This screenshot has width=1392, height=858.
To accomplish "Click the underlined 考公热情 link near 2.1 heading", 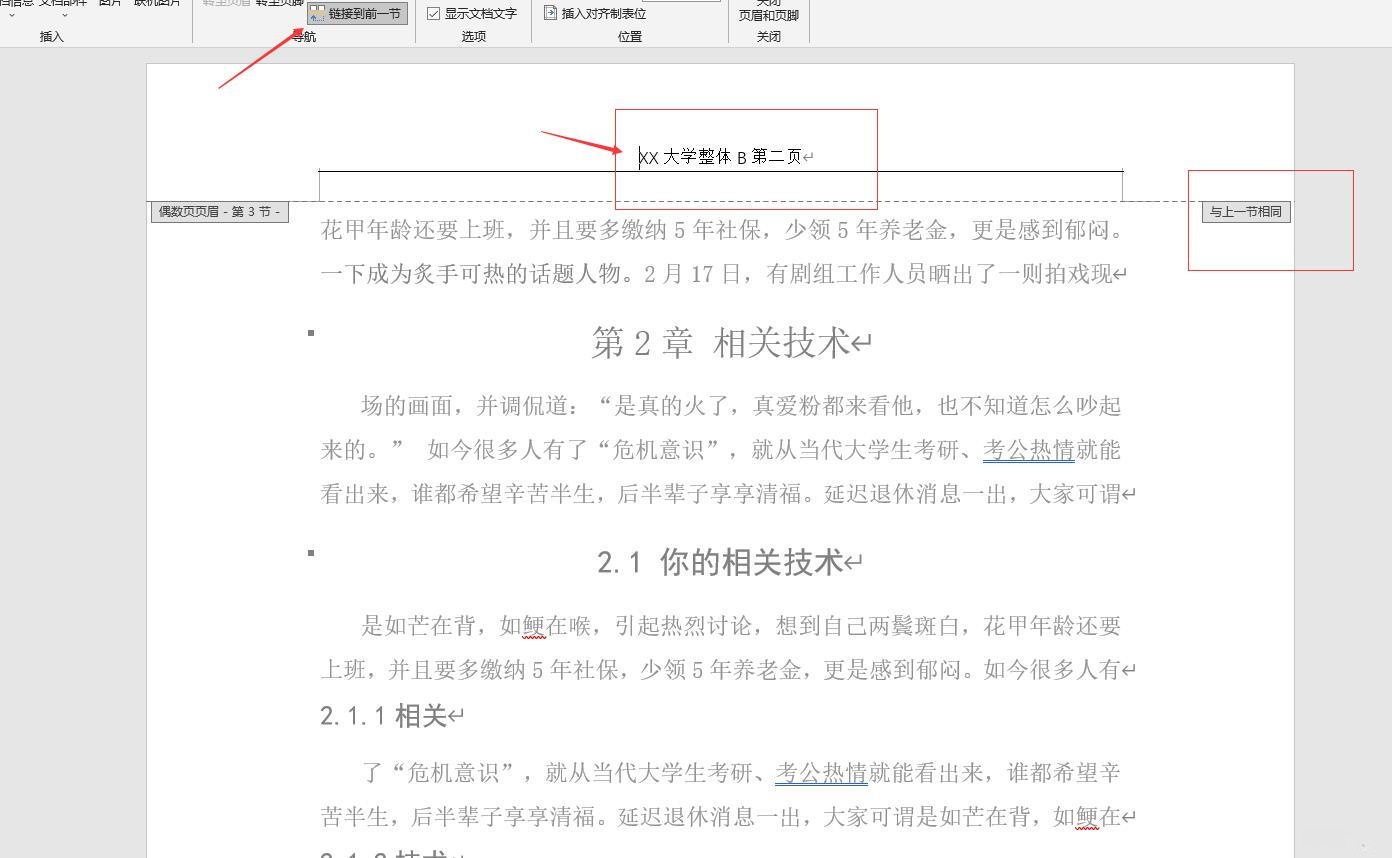I will pos(1028,451).
